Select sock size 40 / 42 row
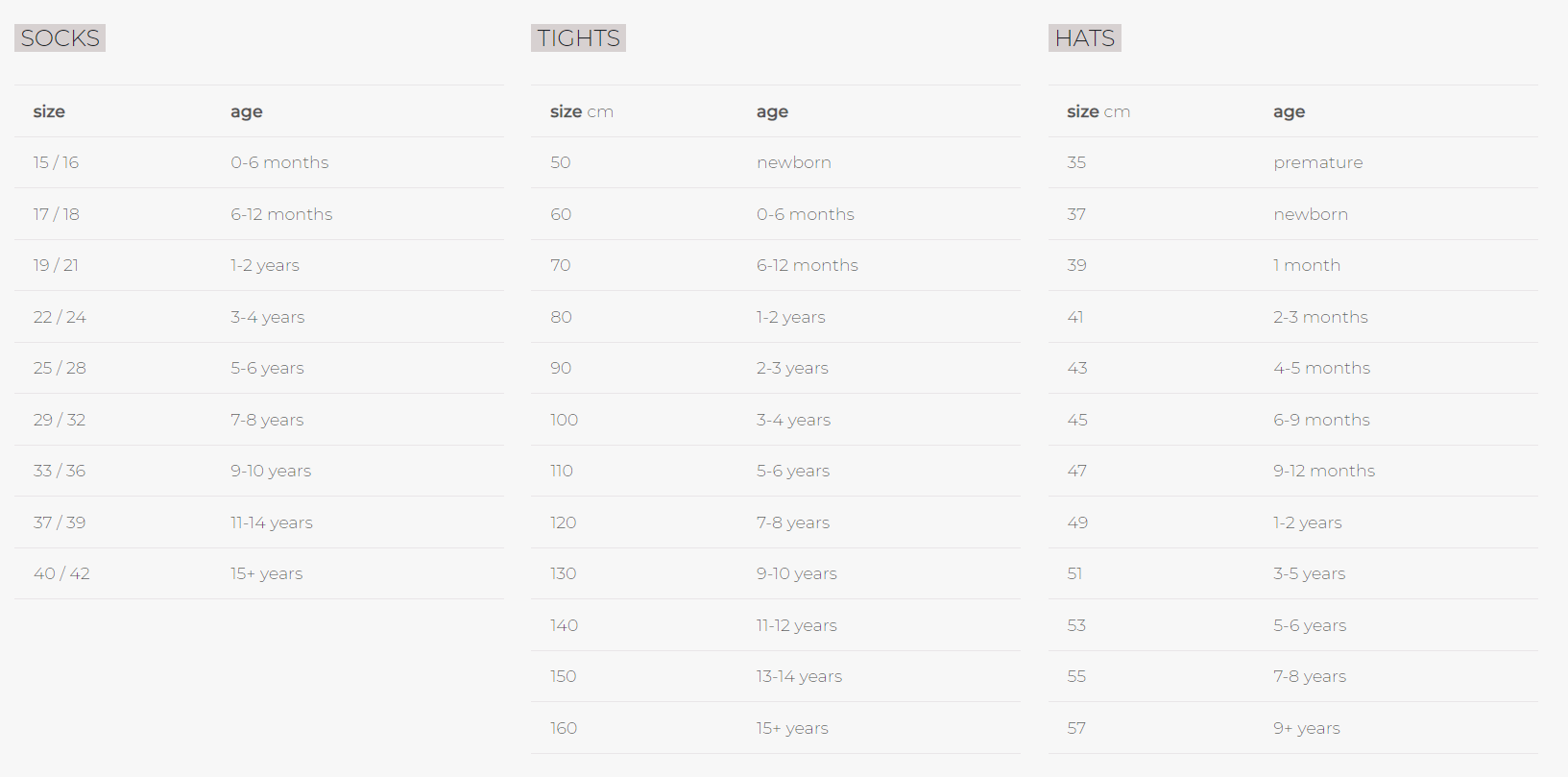This screenshot has height=777, width=1568. click(x=259, y=573)
